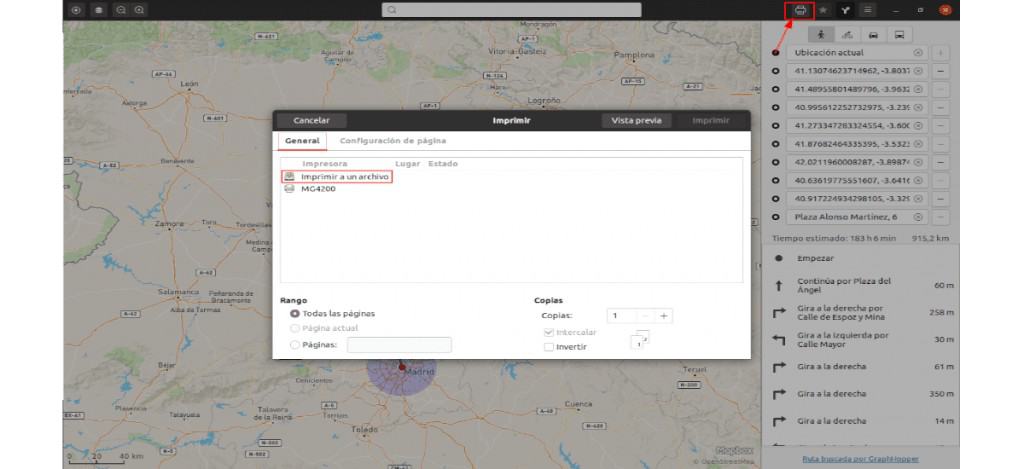
Task: Toggle the route planner button
Action: (x=846, y=10)
